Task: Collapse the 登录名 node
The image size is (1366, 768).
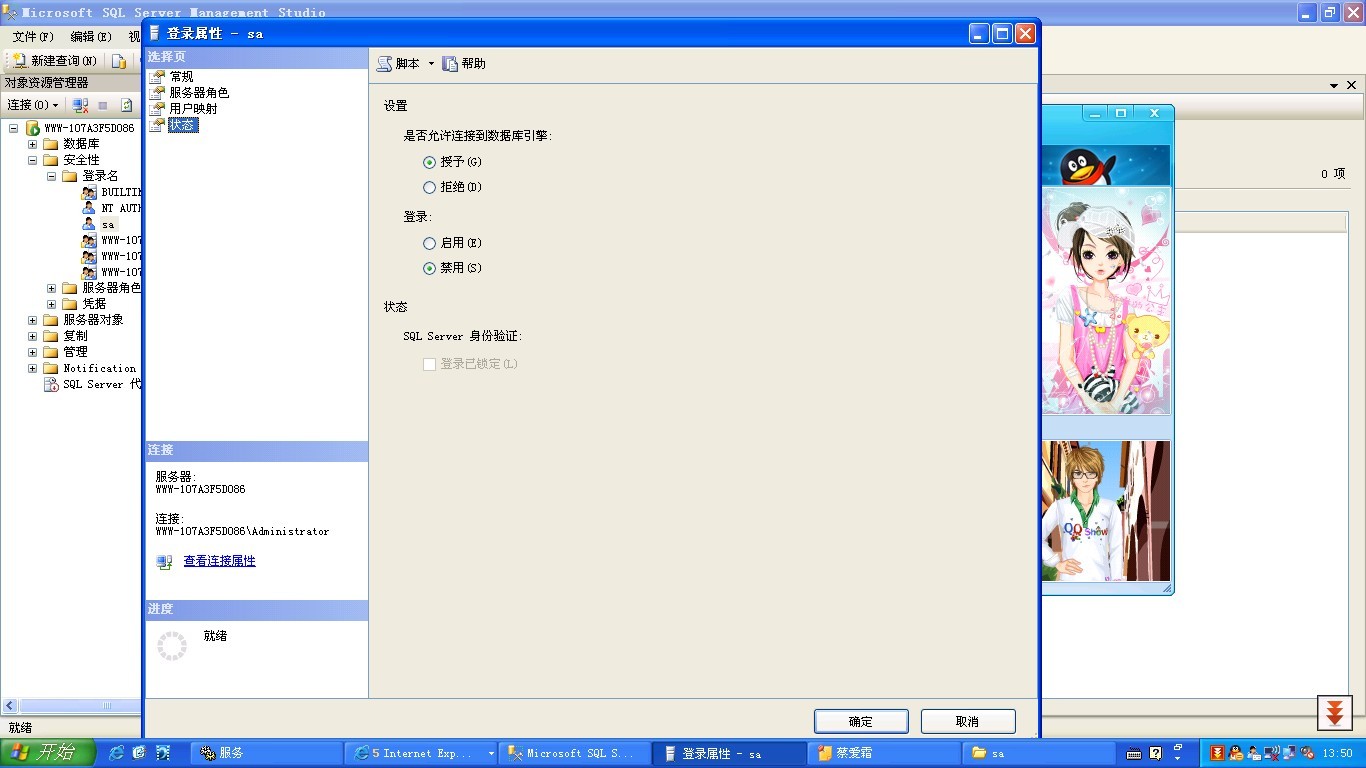Action: coord(52,176)
